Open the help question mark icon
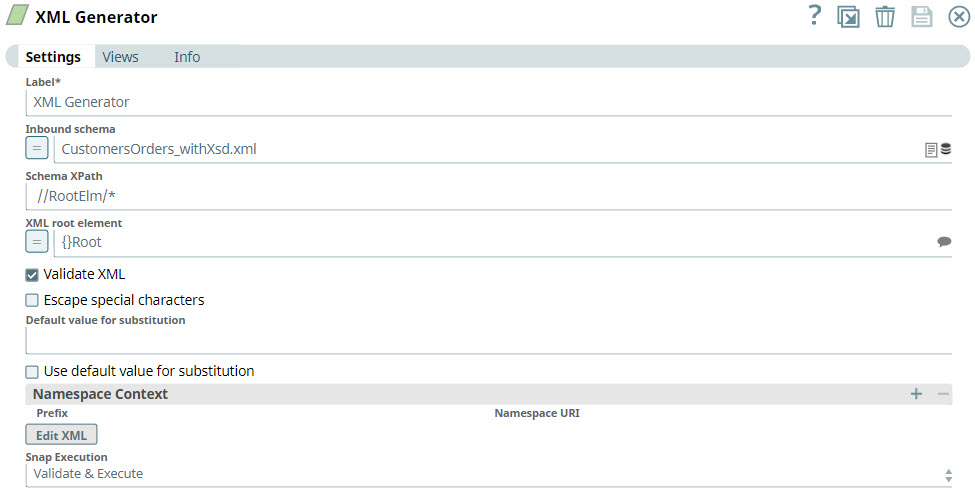 pos(815,16)
